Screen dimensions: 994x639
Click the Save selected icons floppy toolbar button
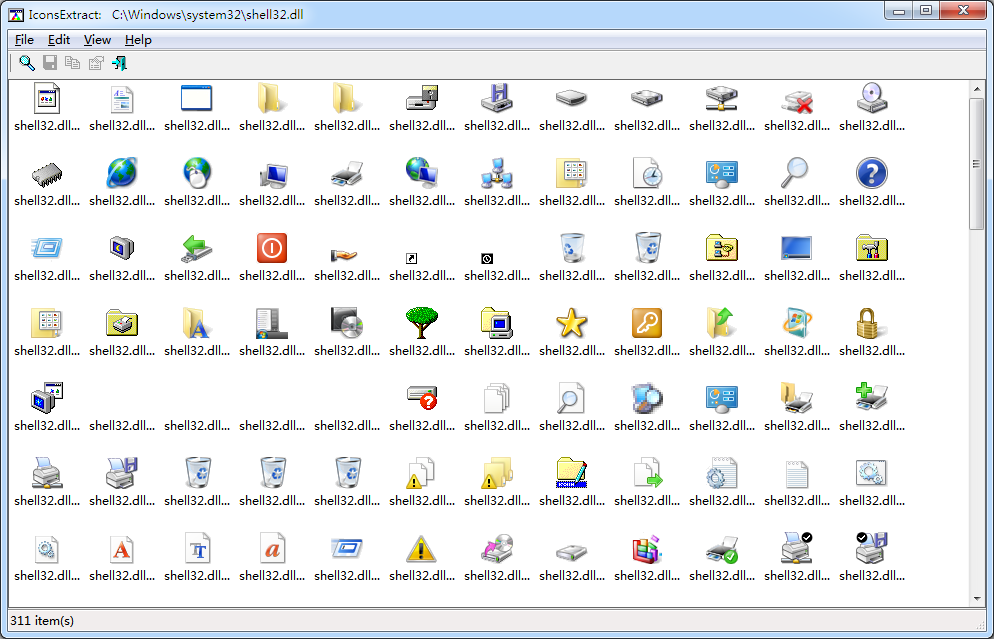[x=50, y=63]
